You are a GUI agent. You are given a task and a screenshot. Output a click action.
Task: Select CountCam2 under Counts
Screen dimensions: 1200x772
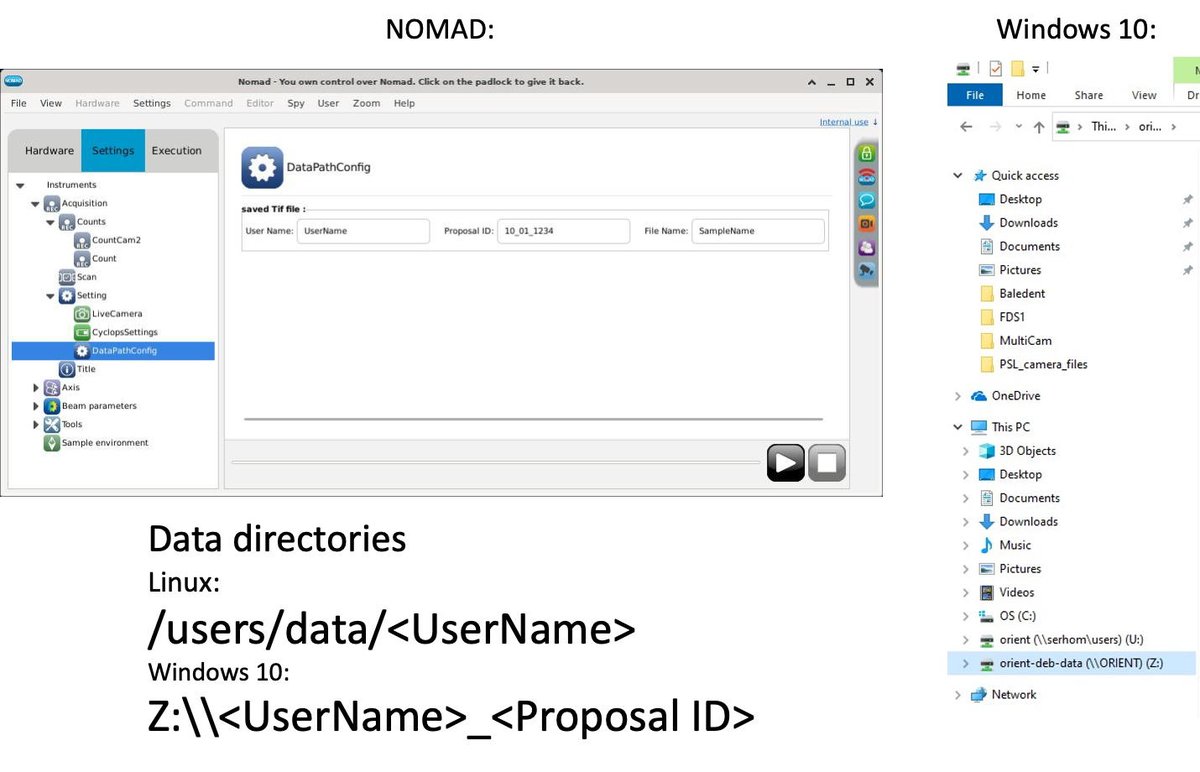click(x=116, y=240)
